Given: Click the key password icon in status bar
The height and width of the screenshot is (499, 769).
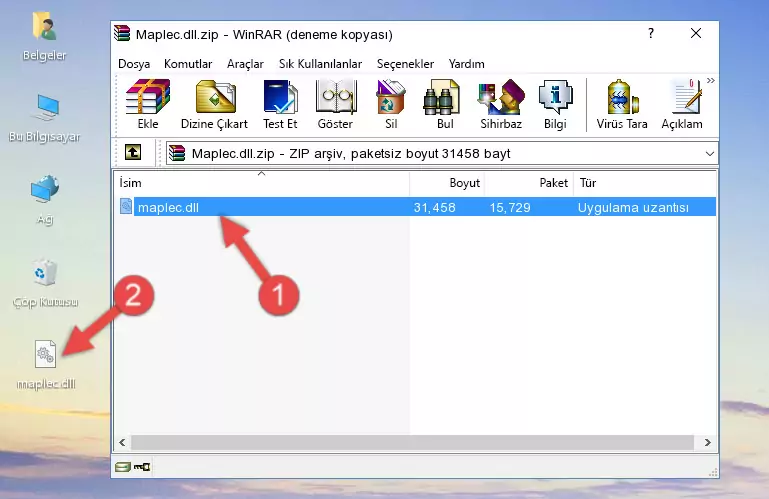Looking at the screenshot, I should point(142,467).
